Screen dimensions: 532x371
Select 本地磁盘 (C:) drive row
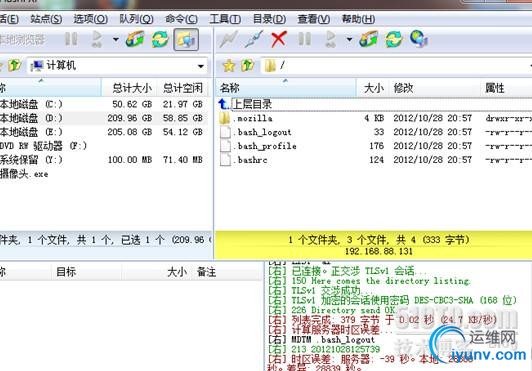[x=104, y=104]
